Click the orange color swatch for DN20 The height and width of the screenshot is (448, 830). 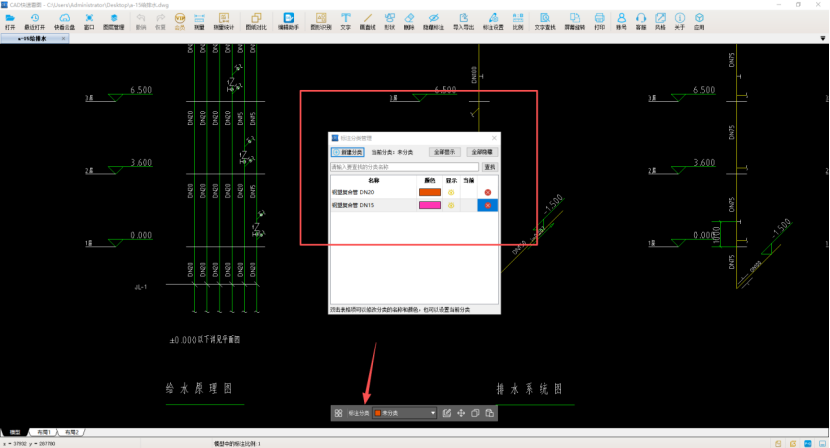[x=429, y=192]
